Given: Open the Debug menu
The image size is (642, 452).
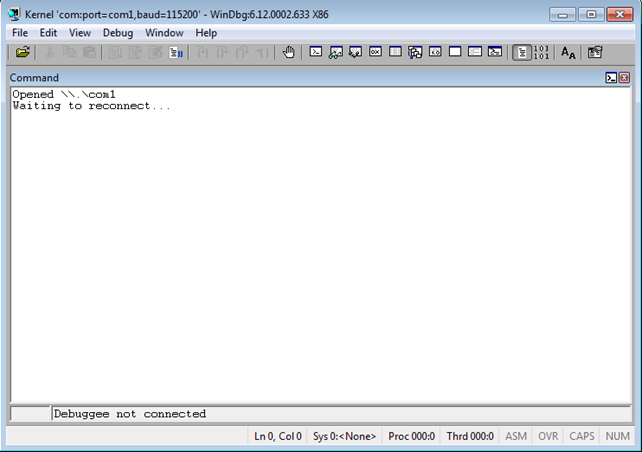Looking at the screenshot, I should point(117,33).
